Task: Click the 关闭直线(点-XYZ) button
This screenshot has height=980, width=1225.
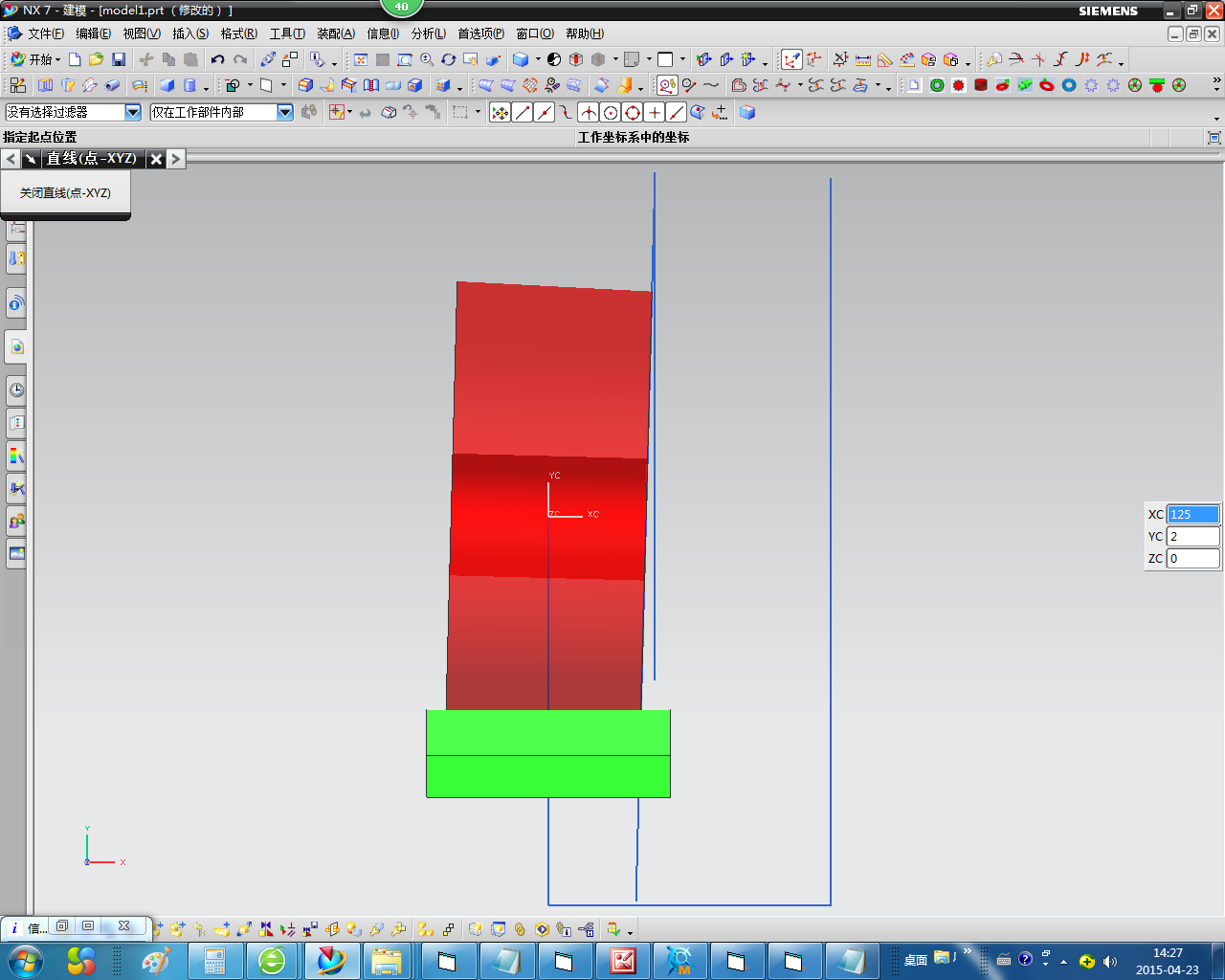Action: [65, 192]
